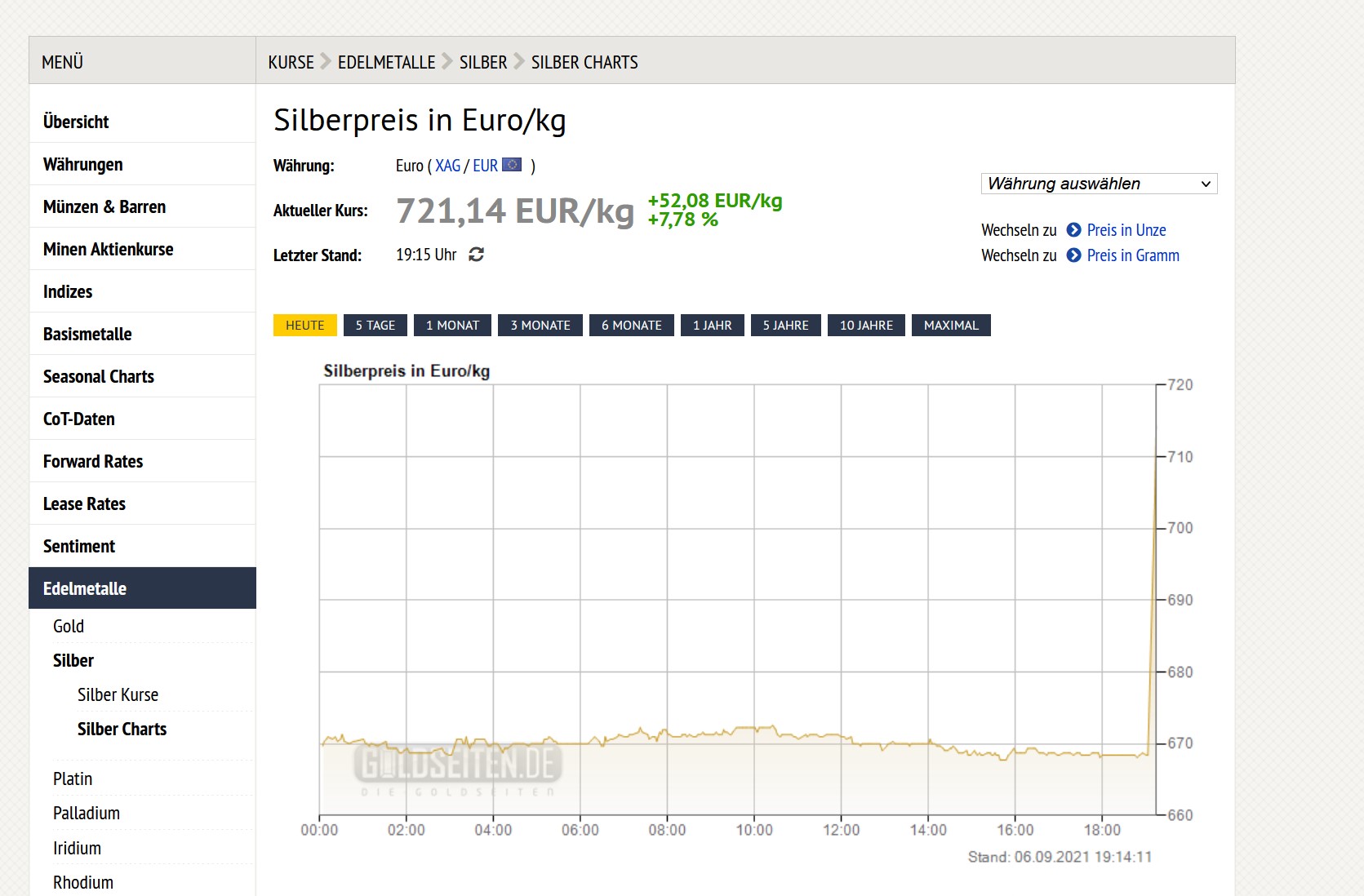
Task: Select Gold under Edelmetalle
Action: [69, 626]
